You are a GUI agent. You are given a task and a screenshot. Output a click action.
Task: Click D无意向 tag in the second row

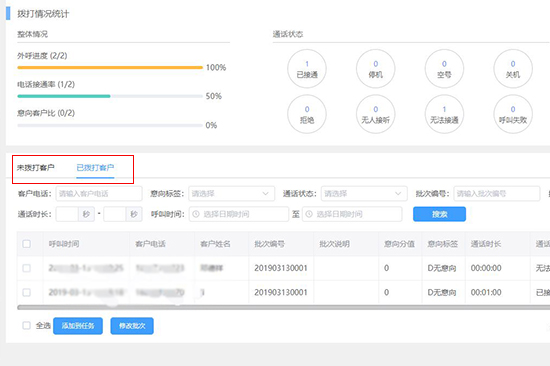[442, 293]
